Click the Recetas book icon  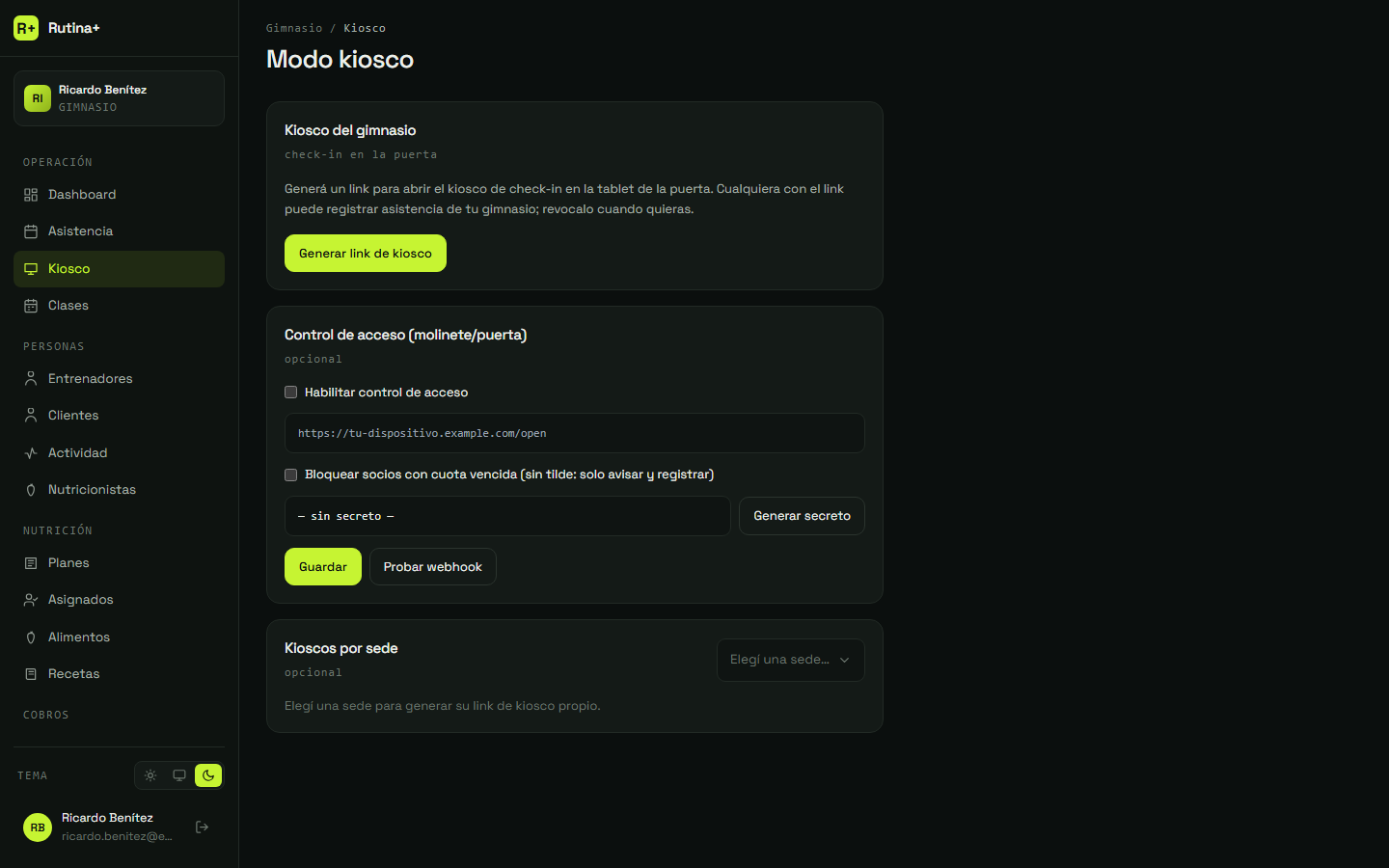[x=31, y=674]
